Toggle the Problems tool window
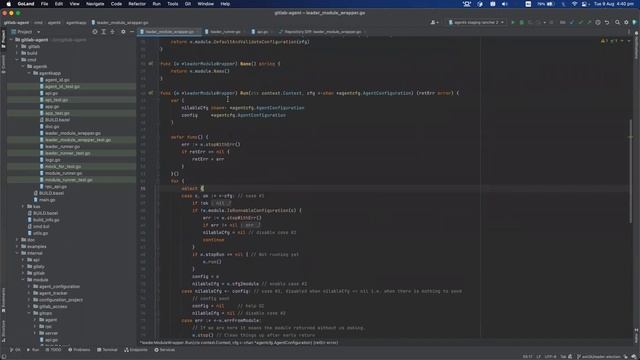The image size is (640, 360). click(x=79, y=350)
